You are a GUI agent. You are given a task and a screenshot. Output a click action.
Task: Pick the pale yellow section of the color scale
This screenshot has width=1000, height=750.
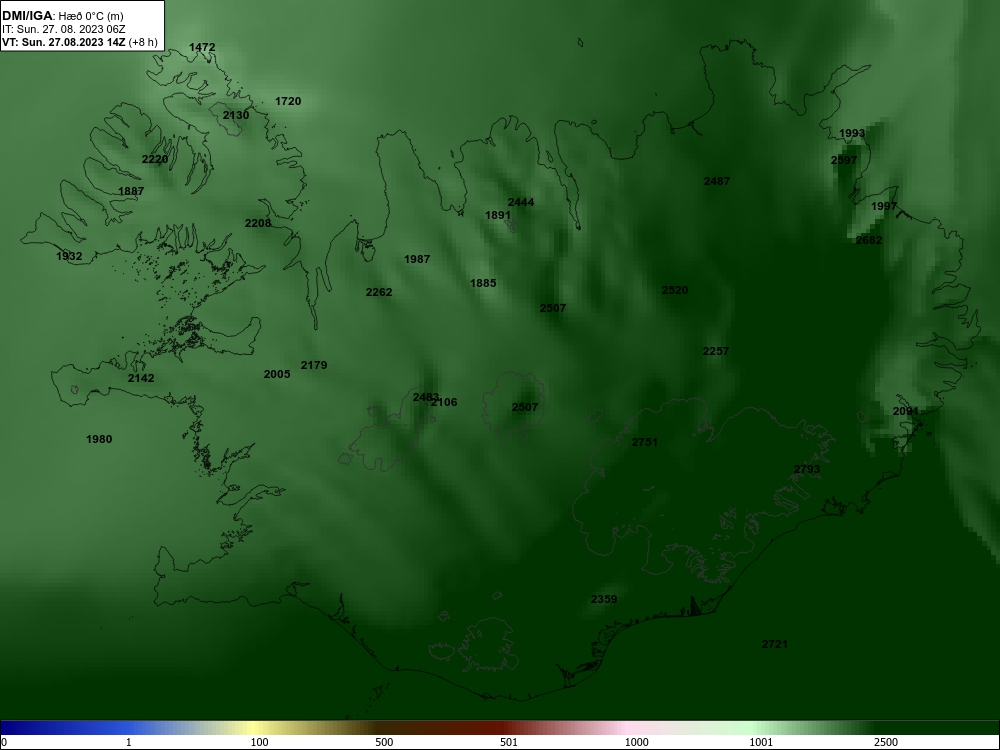[x=254, y=728]
